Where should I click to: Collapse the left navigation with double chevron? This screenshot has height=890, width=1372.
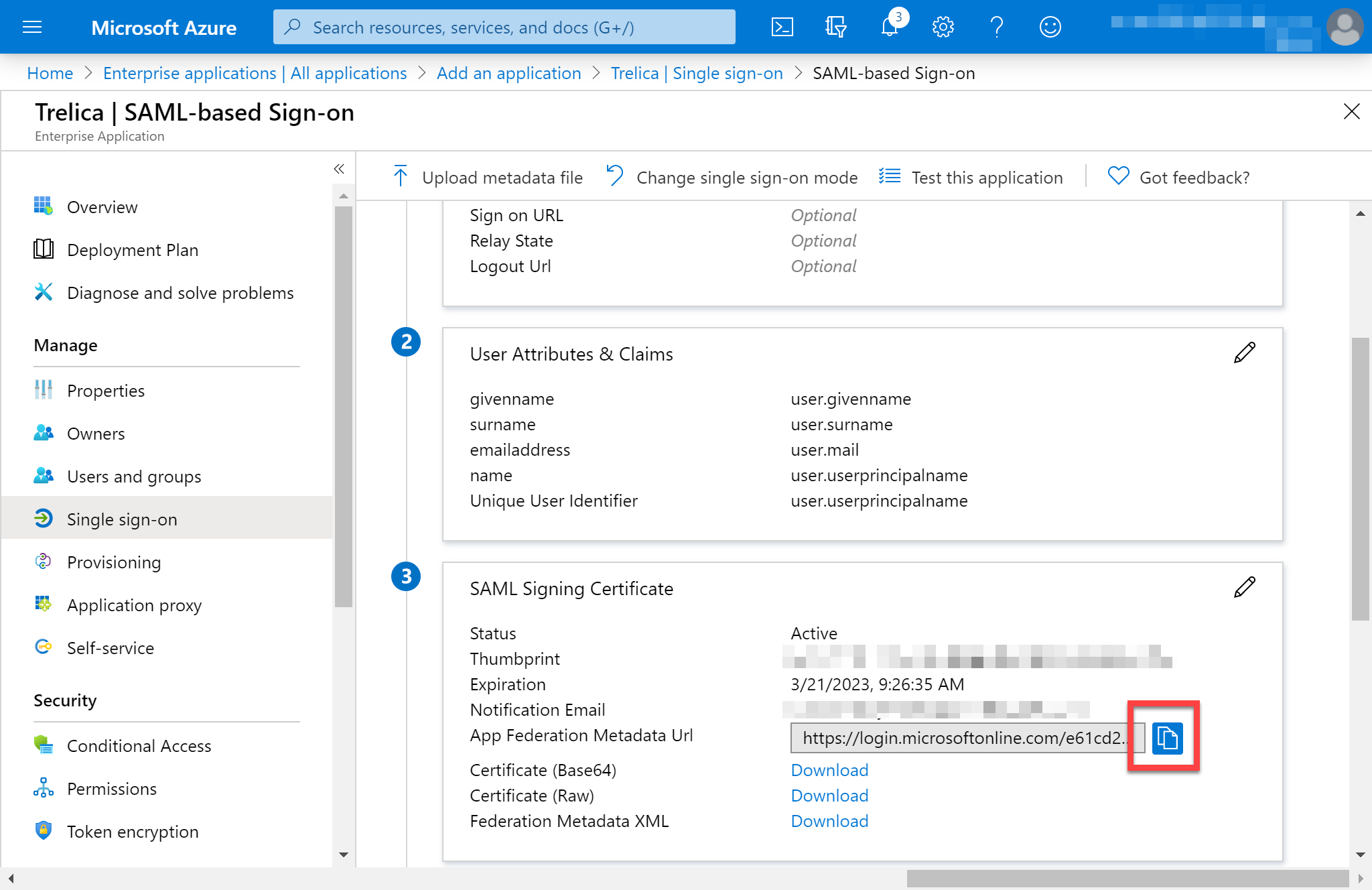point(339,169)
